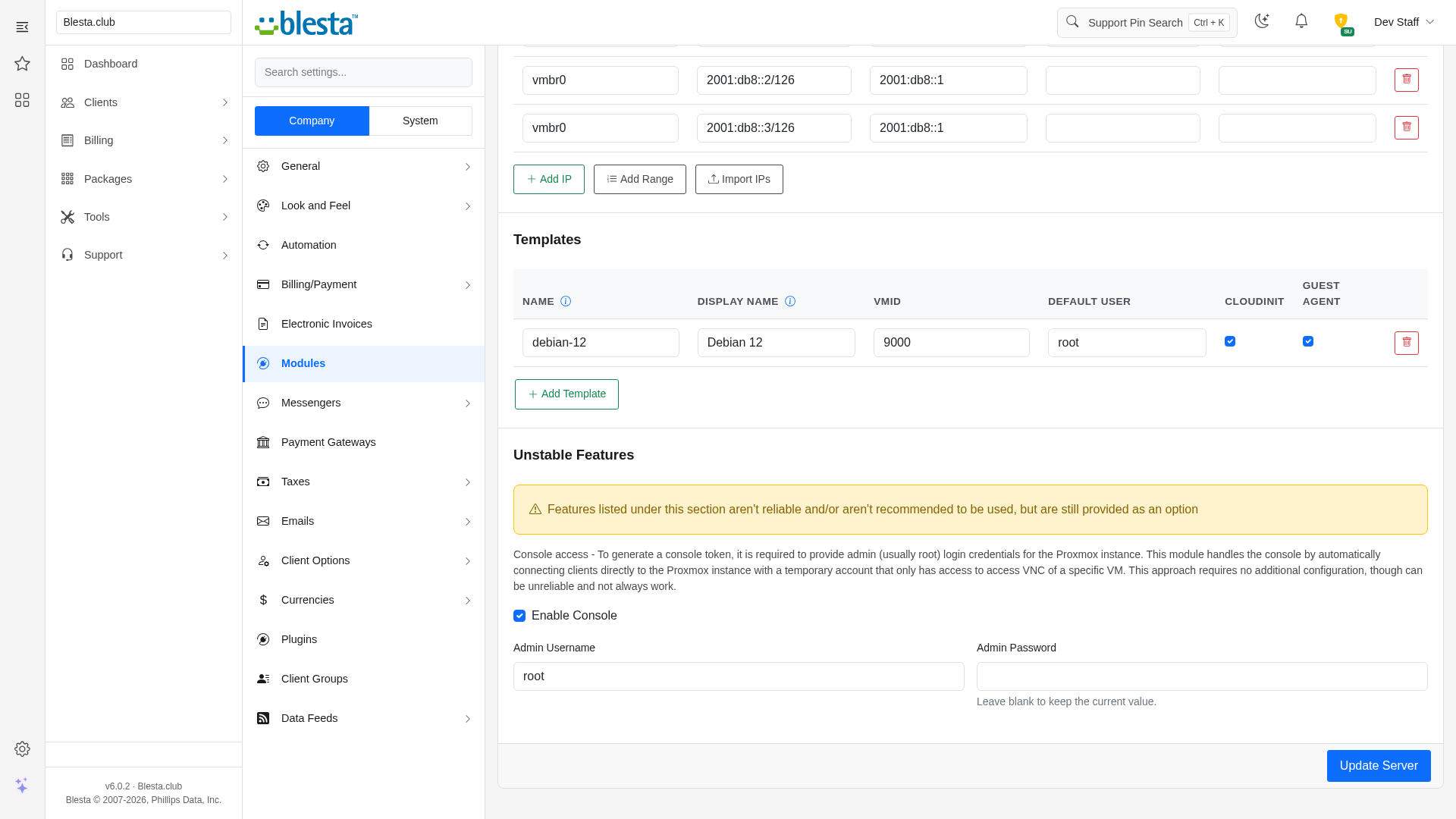This screenshot has height=819, width=1456.
Task: Uncheck Guest Agent for debian-12 template
Action: 1308,342
